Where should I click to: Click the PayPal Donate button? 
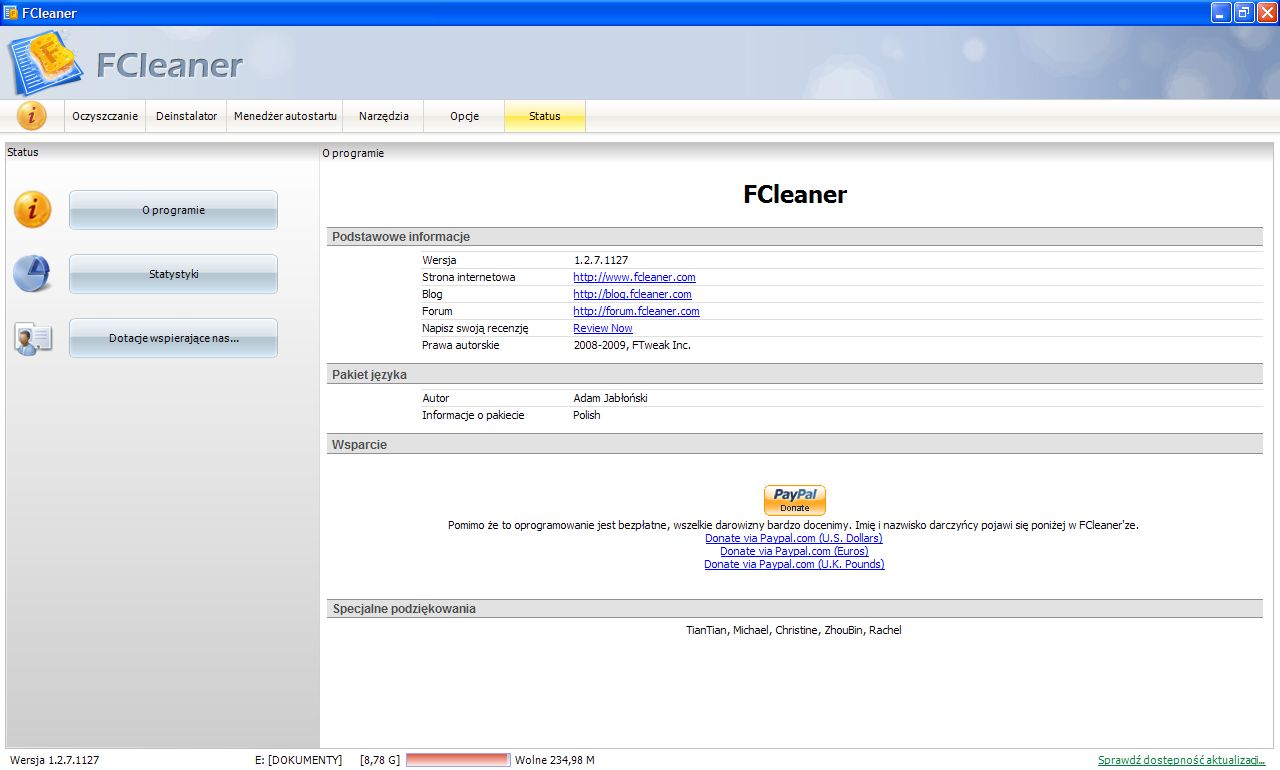795,500
